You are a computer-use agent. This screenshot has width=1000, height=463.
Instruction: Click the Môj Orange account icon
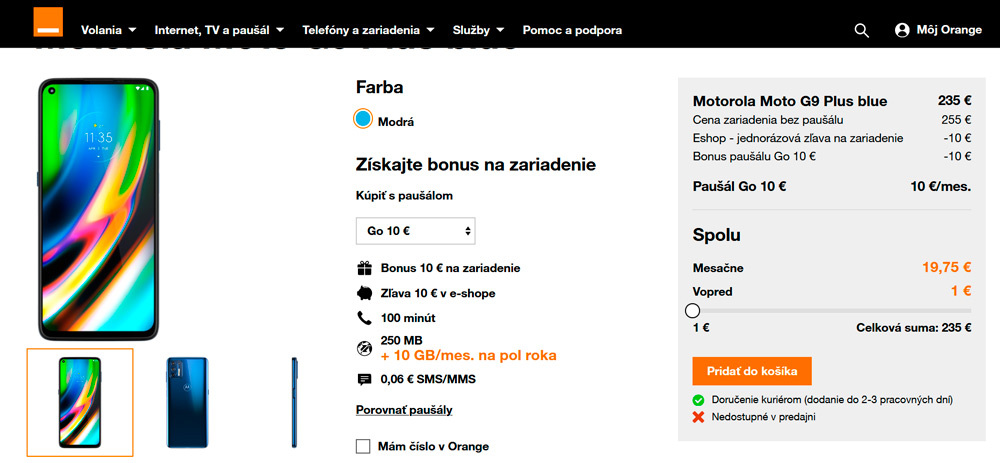[x=902, y=30]
